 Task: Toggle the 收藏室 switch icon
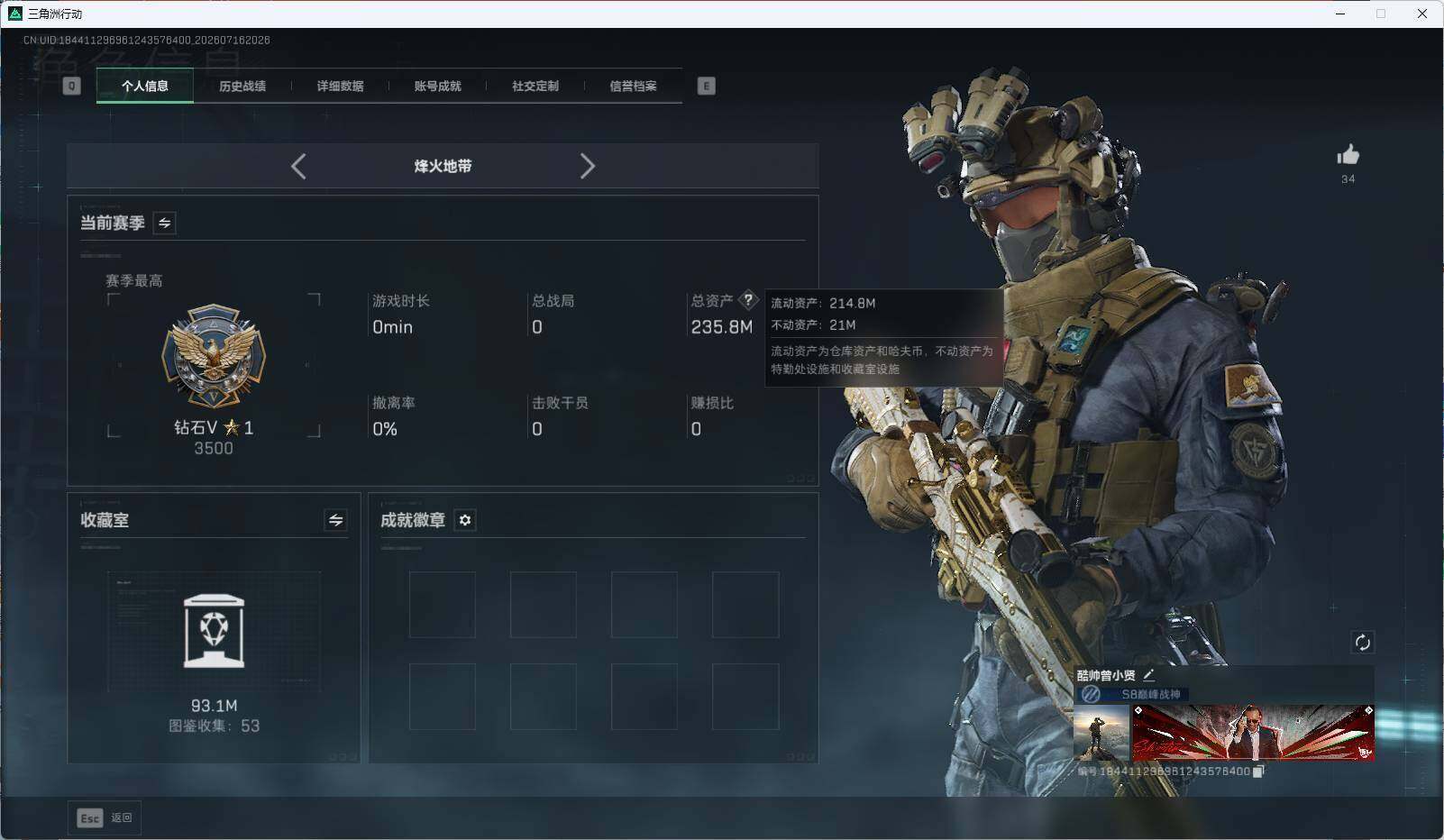point(335,520)
